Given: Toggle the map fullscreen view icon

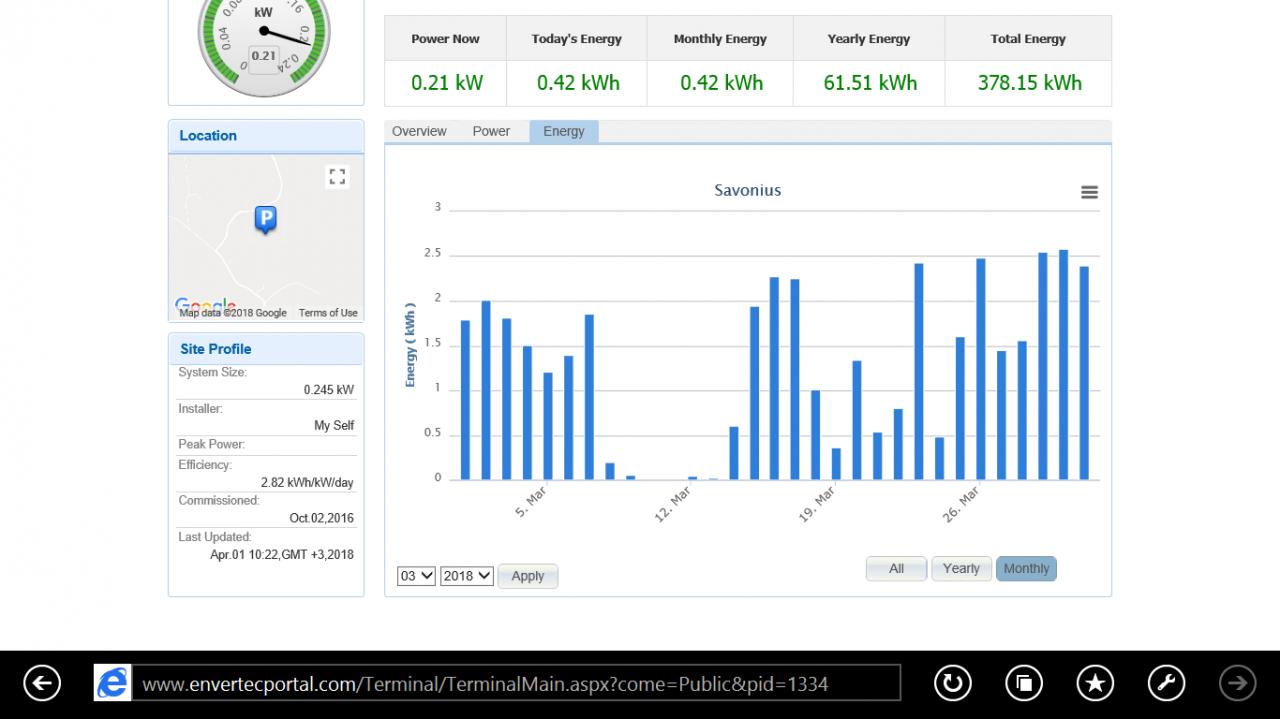Looking at the screenshot, I should [x=337, y=177].
